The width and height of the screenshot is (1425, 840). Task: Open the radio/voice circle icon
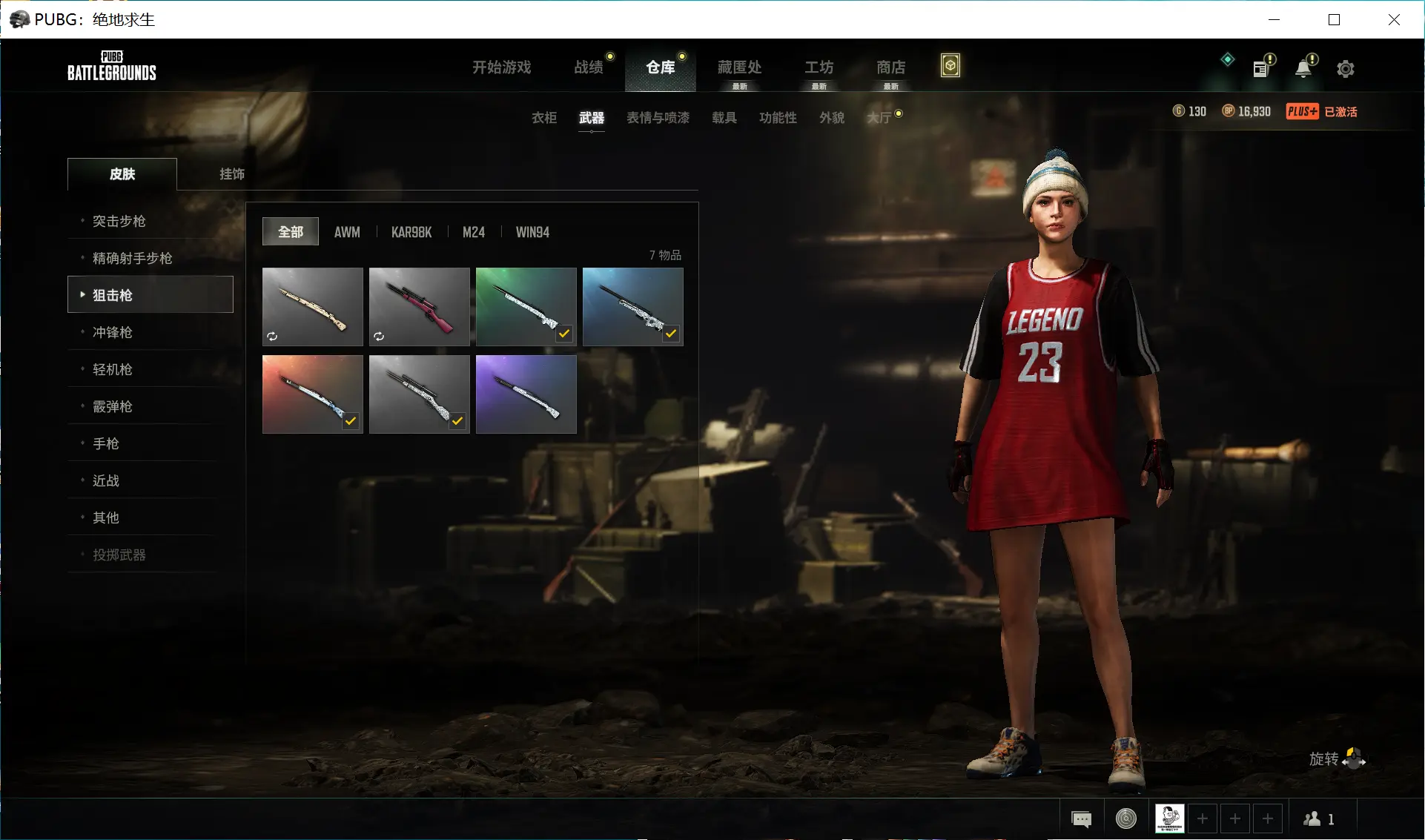1126,818
